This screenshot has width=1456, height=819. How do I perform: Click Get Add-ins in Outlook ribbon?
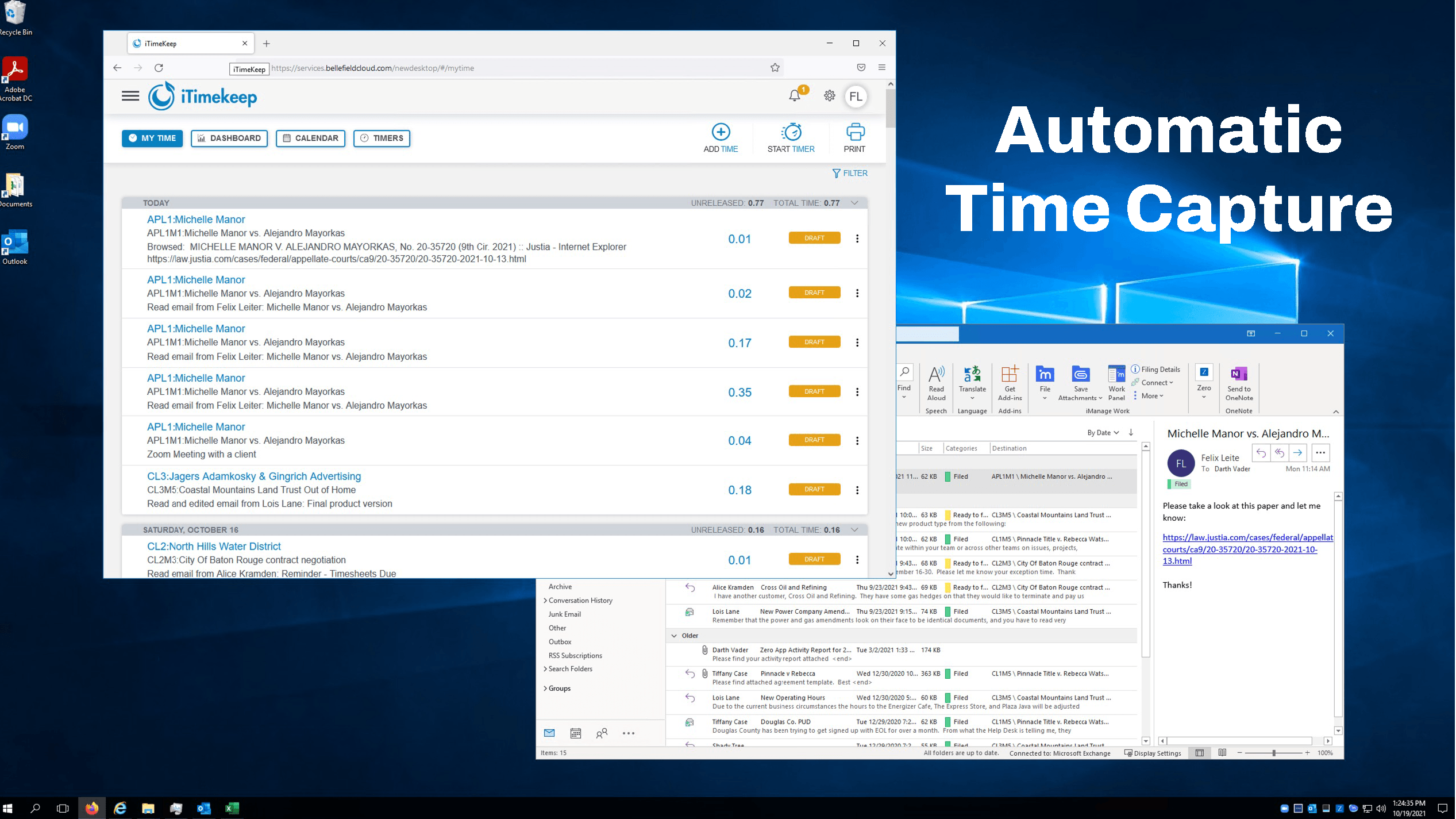tap(1010, 383)
